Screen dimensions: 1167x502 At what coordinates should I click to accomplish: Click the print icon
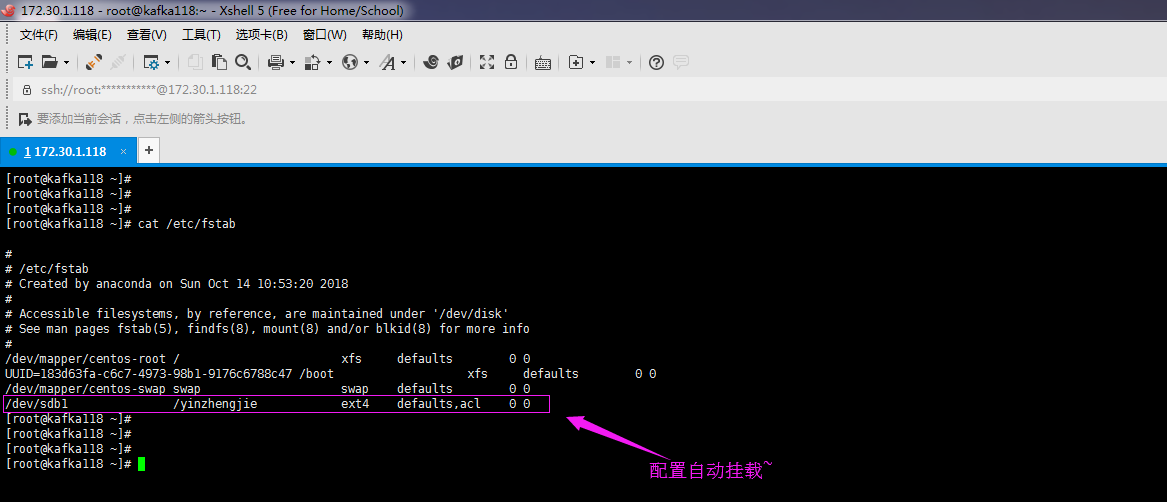[x=276, y=63]
